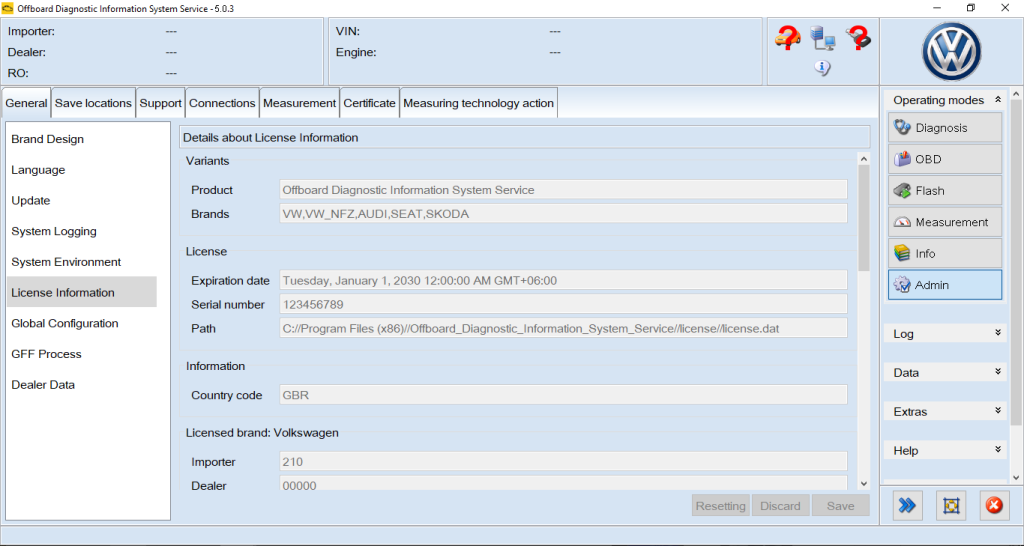This screenshot has width=1024, height=546.
Task: Expand the Help section
Action: coord(998,450)
